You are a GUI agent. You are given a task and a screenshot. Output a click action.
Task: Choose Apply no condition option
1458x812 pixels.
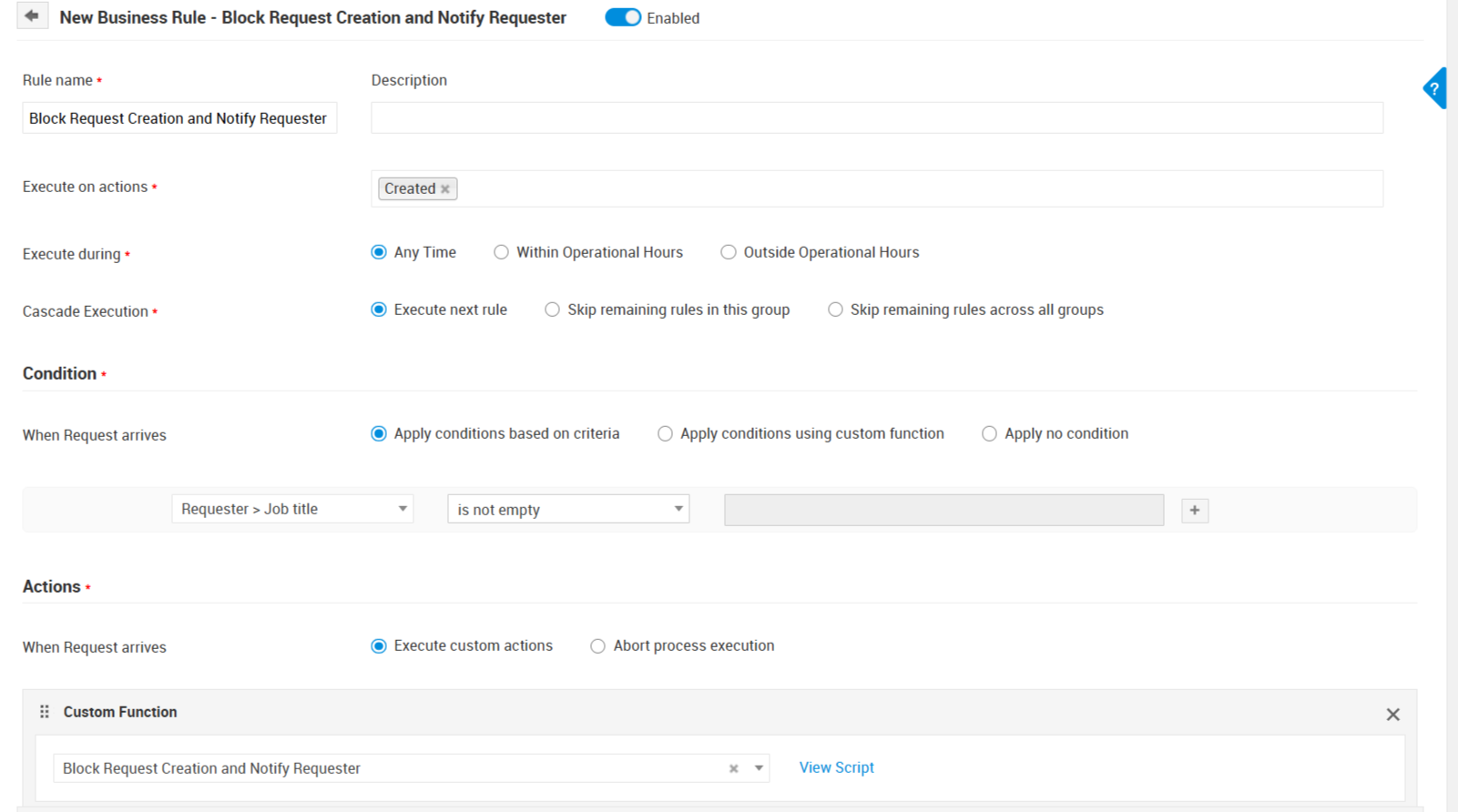990,434
